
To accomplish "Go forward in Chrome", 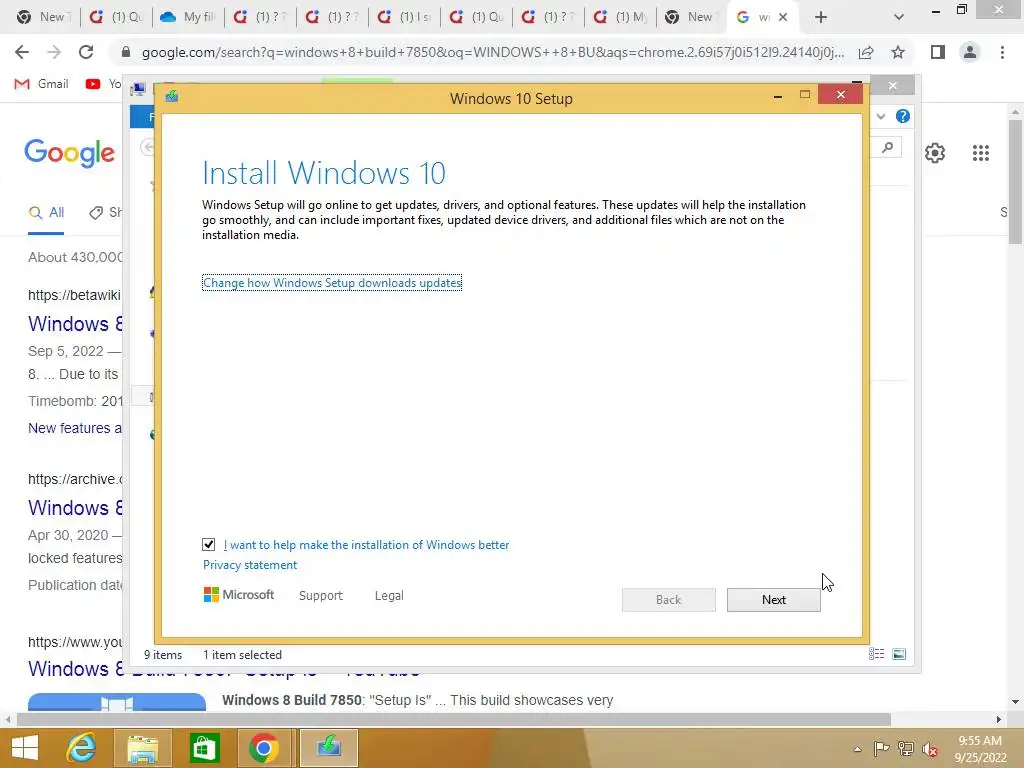I will pyautogui.click(x=54, y=52).
